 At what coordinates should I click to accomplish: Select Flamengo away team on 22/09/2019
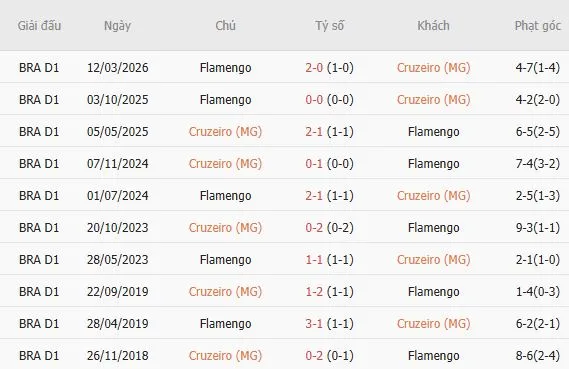coord(434,292)
